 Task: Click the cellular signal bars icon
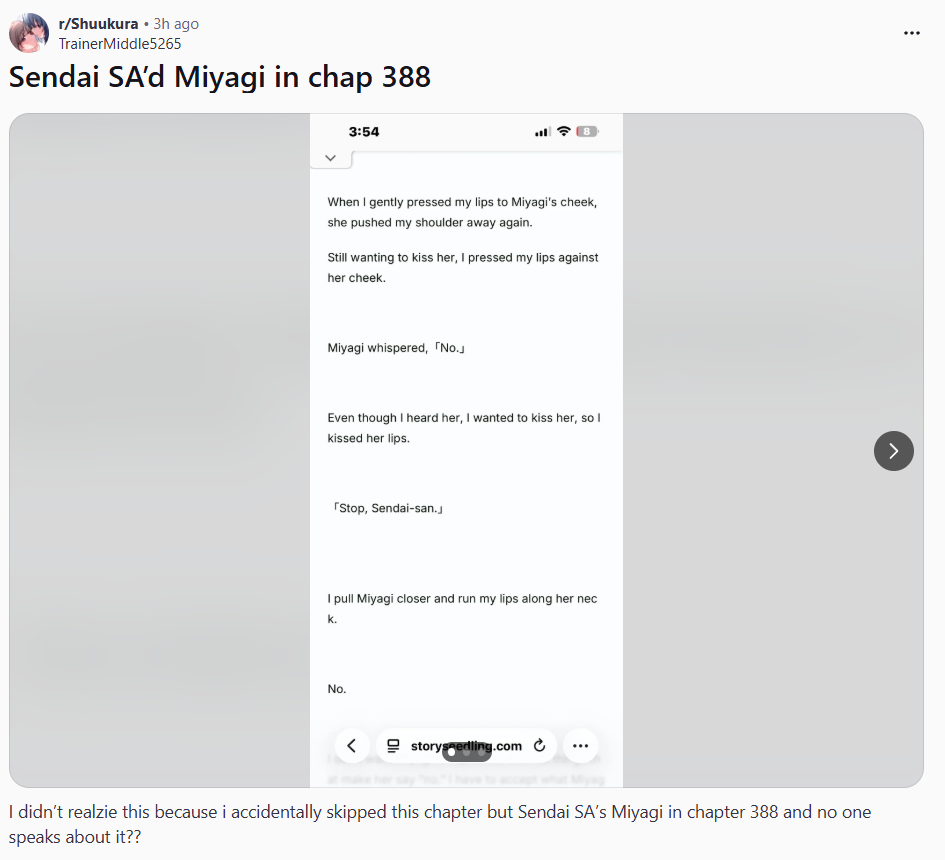coord(542,132)
